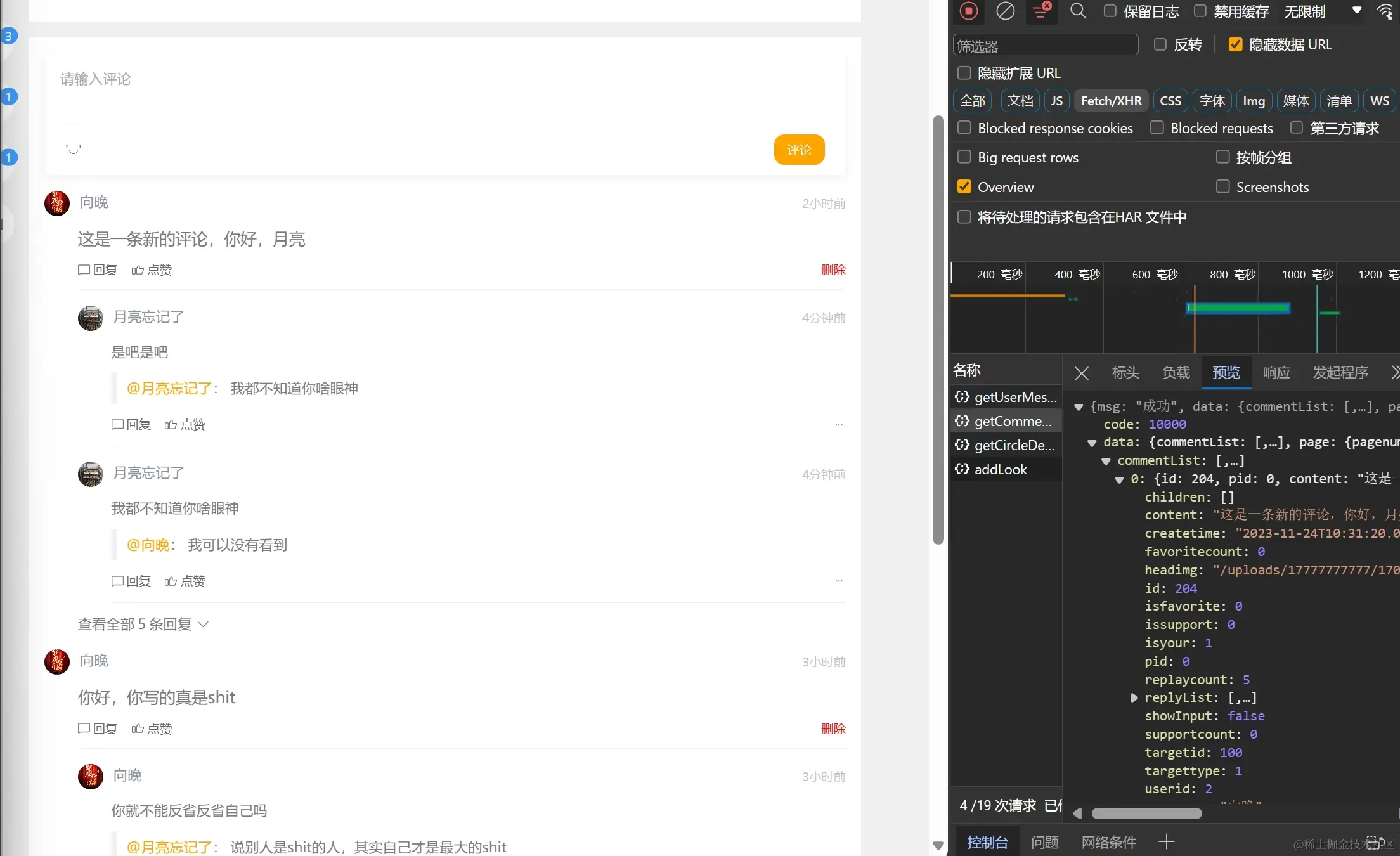
Task: Expand 查看全部 5 条回复 replies
Action: tap(143, 624)
